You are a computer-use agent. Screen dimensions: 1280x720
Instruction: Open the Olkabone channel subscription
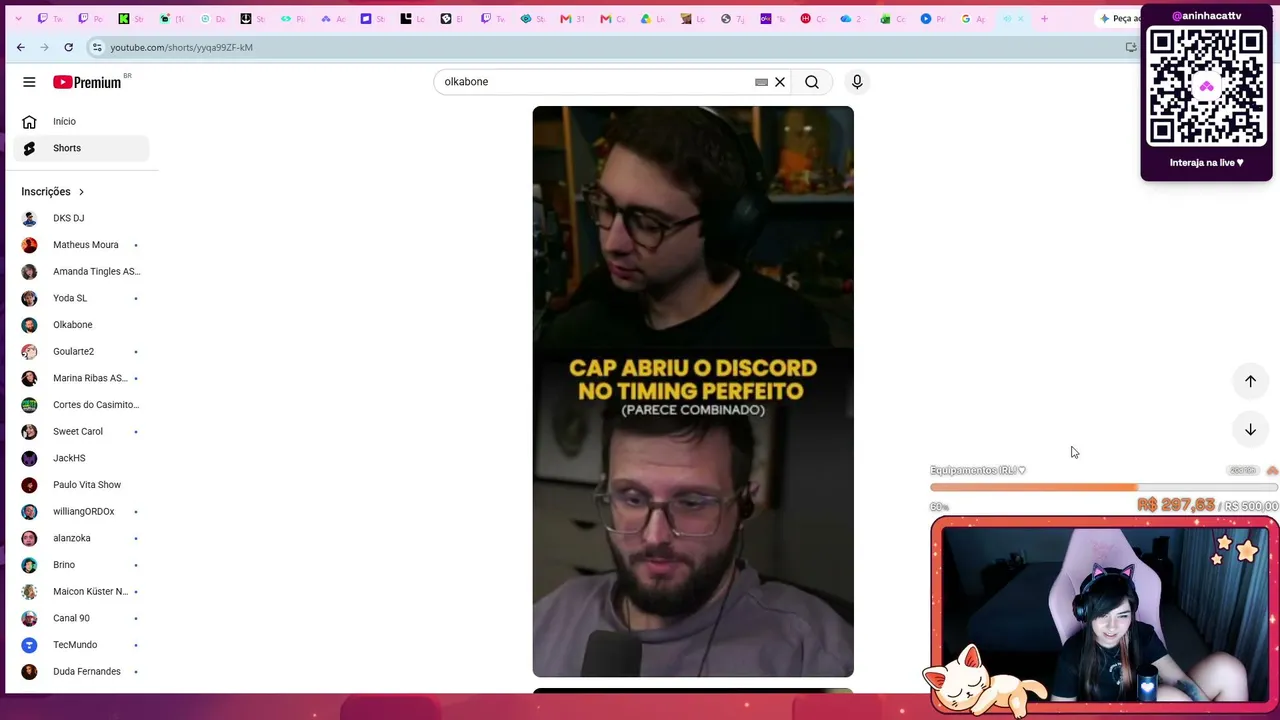[82, 325]
